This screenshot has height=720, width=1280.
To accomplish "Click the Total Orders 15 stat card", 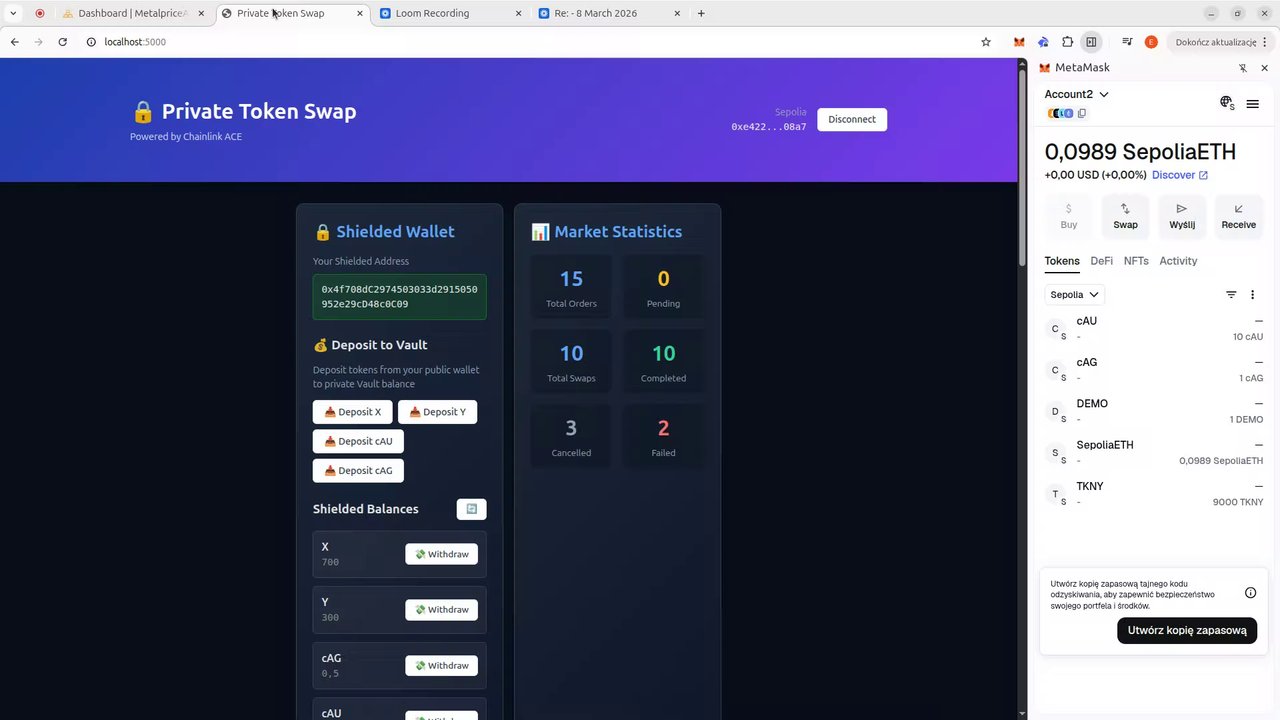I will tap(571, 286).
